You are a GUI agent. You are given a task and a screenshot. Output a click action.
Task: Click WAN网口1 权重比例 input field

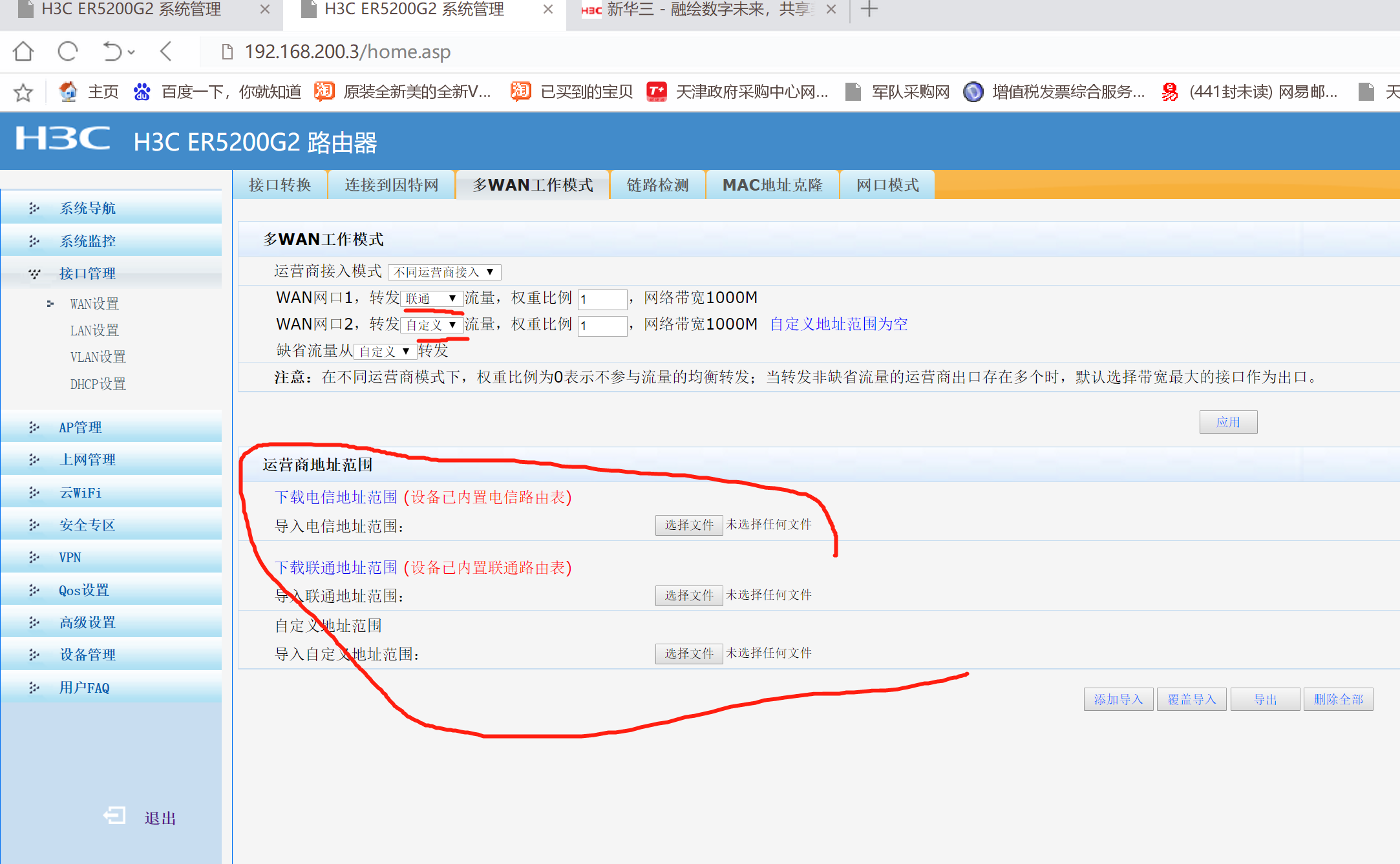click(602, 299)
